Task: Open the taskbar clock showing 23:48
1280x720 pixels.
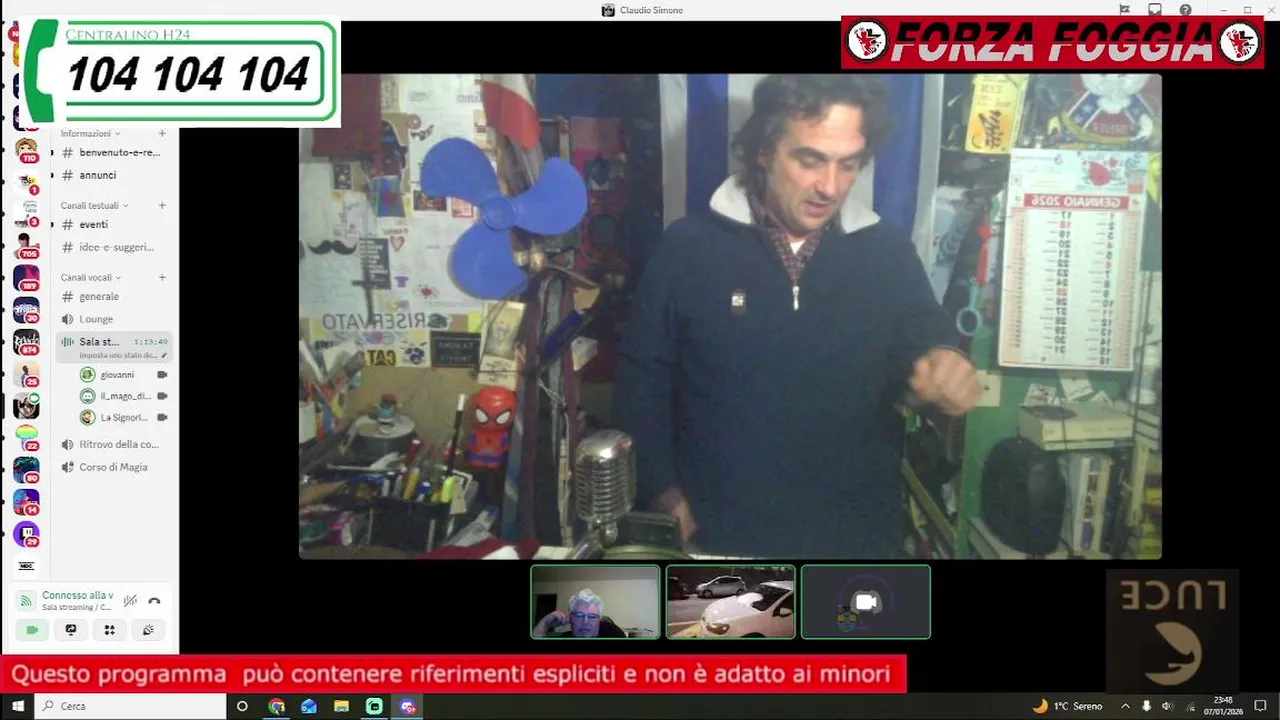Action: coord(1222,706)
